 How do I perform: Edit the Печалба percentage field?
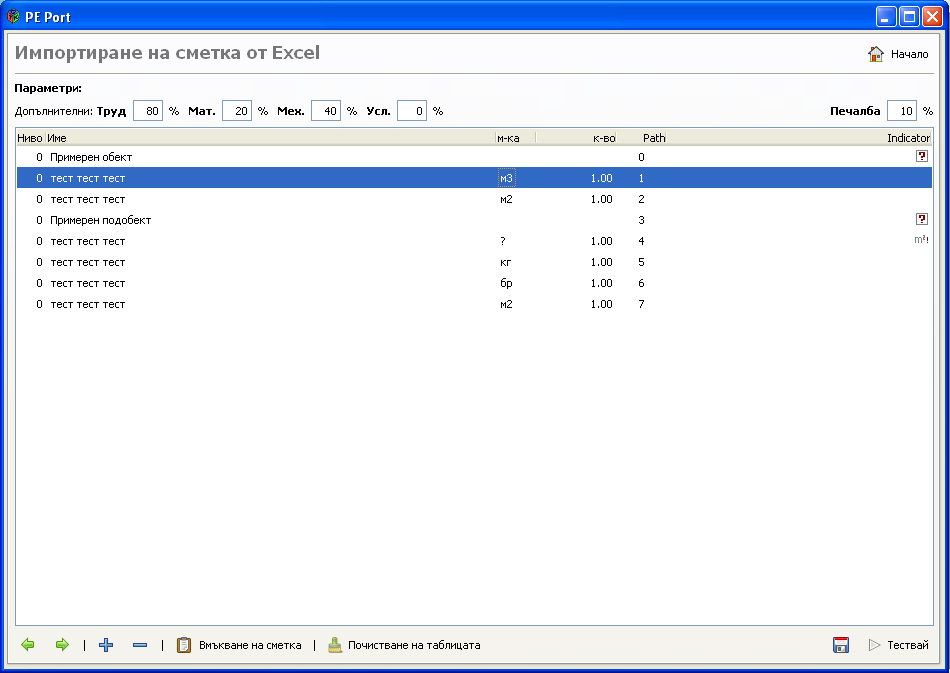point(901,111)
